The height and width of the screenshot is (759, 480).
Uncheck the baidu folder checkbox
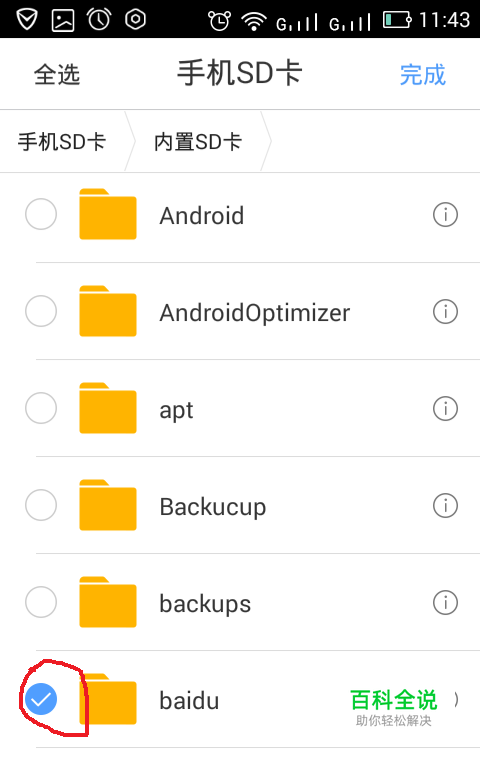[x=41, y=699]
